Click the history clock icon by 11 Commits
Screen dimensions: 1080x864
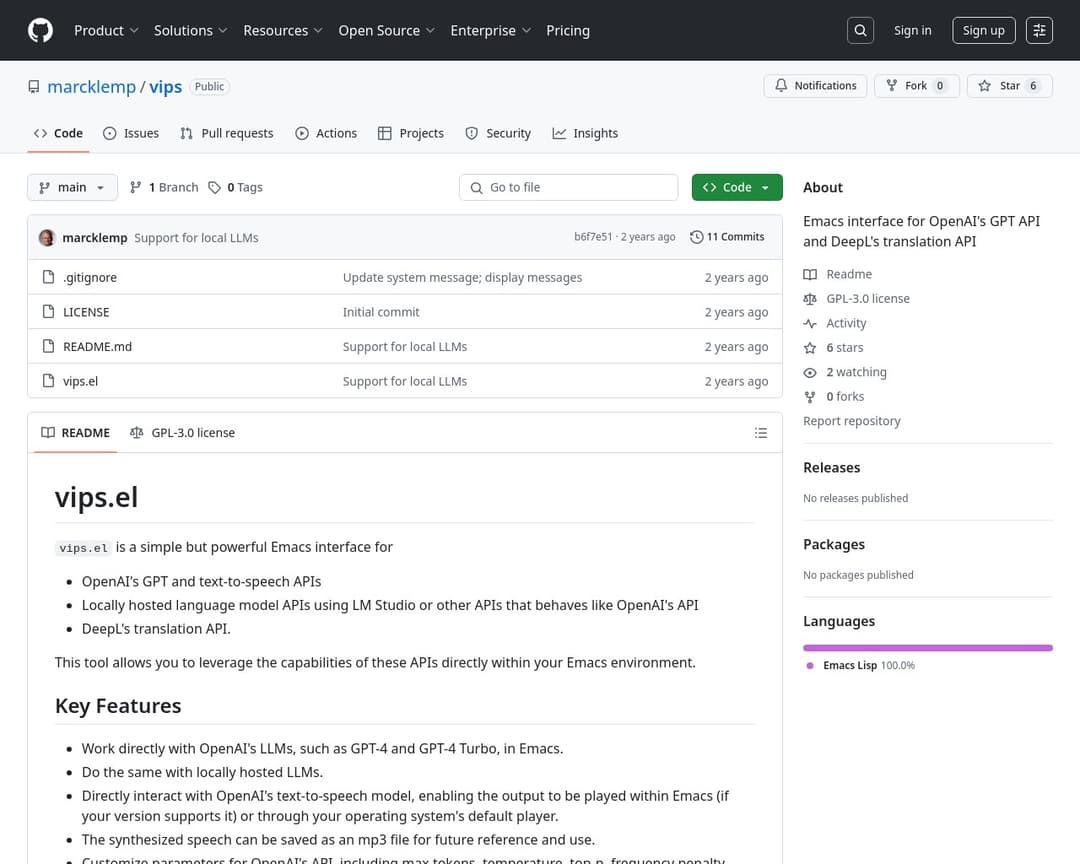[696, 237]
